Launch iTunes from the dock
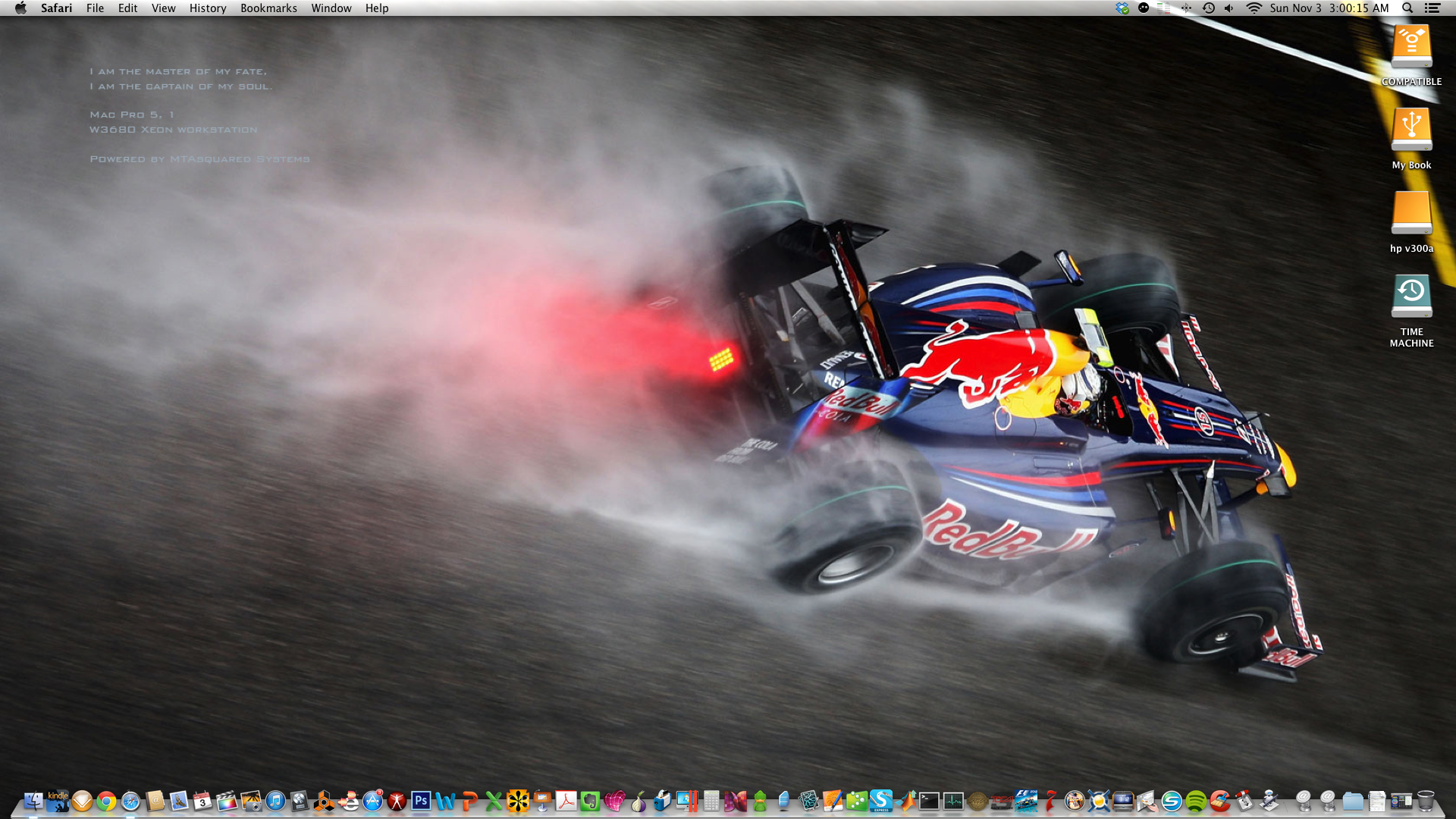 [275, 801]
